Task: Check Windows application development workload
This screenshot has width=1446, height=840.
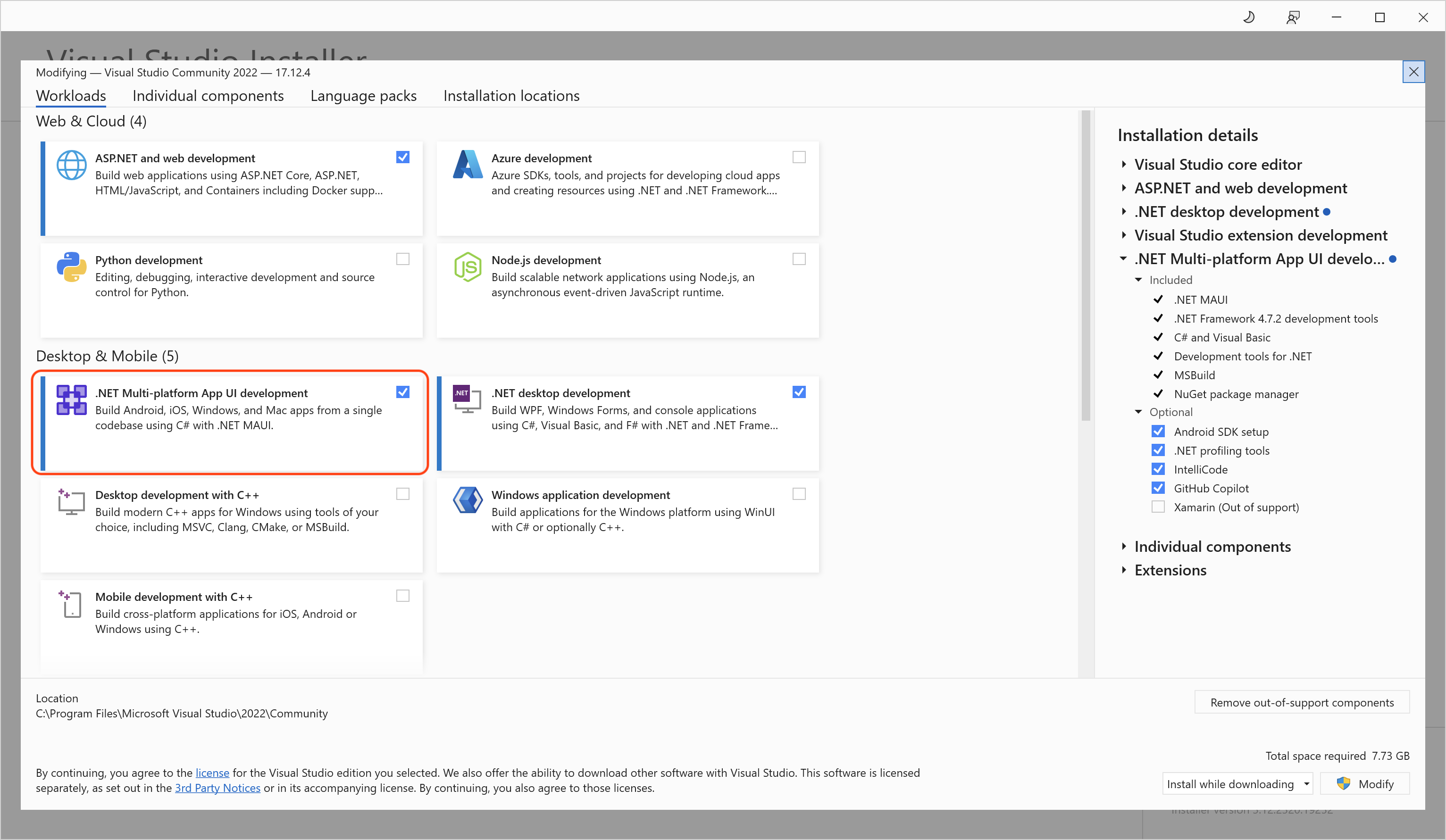Action: [799, 494]
